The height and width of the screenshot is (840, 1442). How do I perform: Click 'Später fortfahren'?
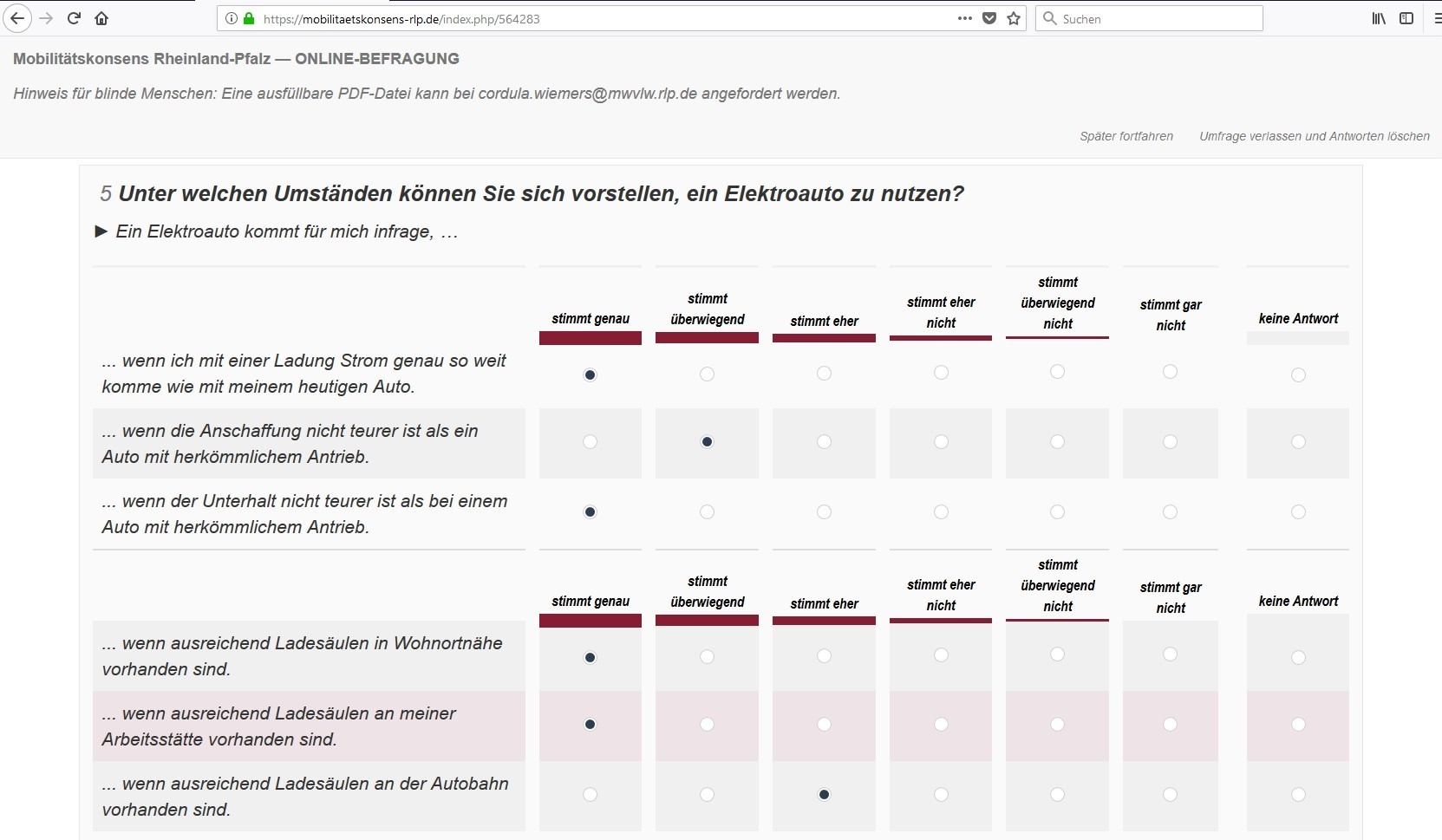1126,136
